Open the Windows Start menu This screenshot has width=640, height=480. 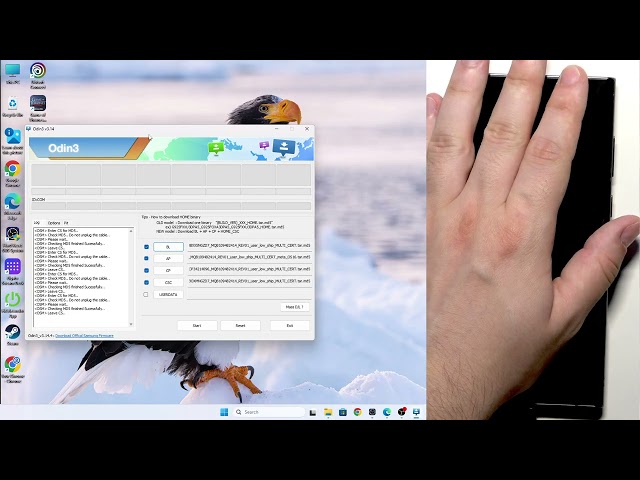tap(224, 412)
